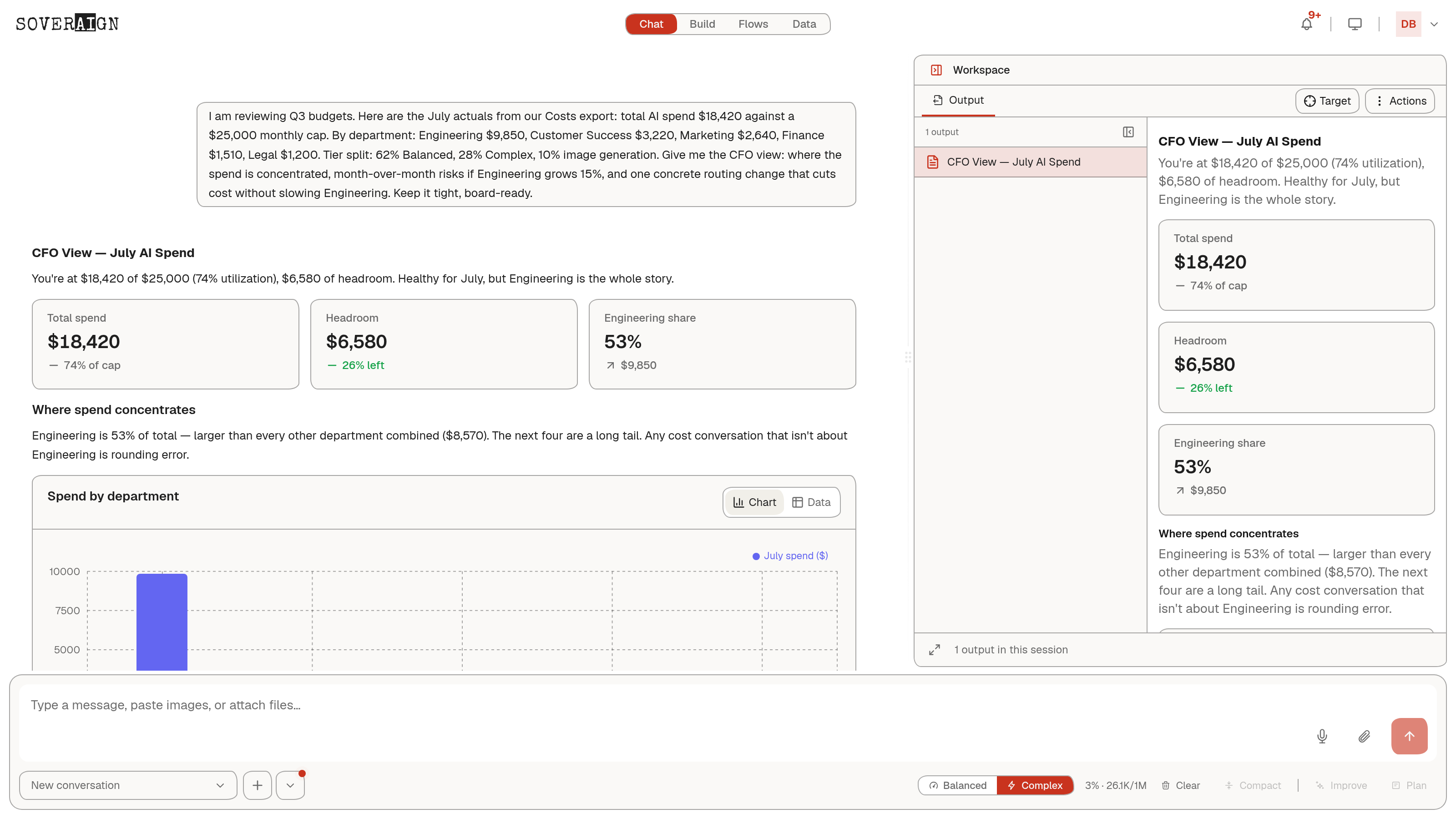The height and width of the screenshot is (819, 1456).
Task: Select CFO View — July AI Spend output
Action: pos(1030,162)
